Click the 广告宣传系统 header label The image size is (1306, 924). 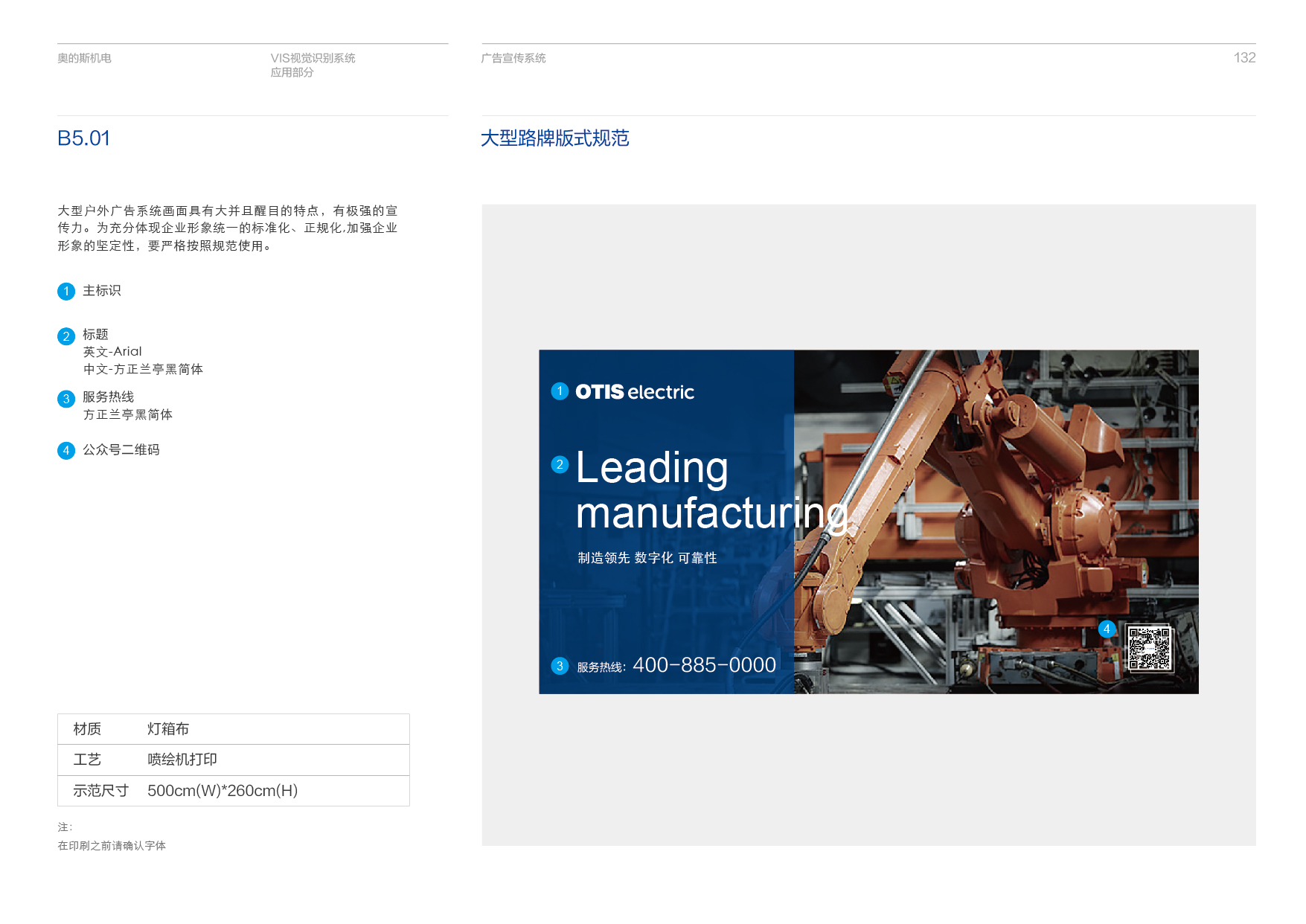[x=513, y=58]
